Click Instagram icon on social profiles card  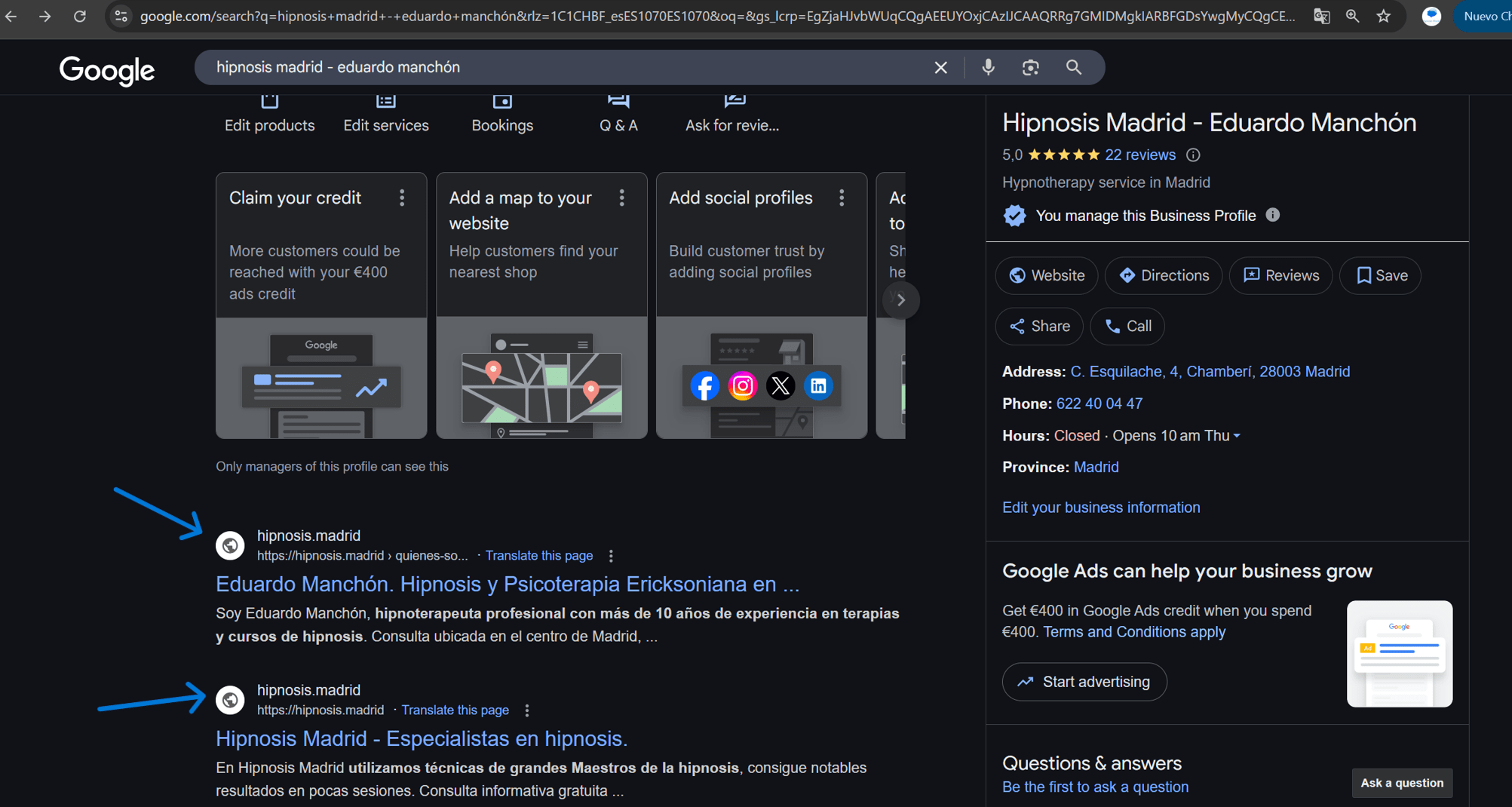click(x=742, y=386)
